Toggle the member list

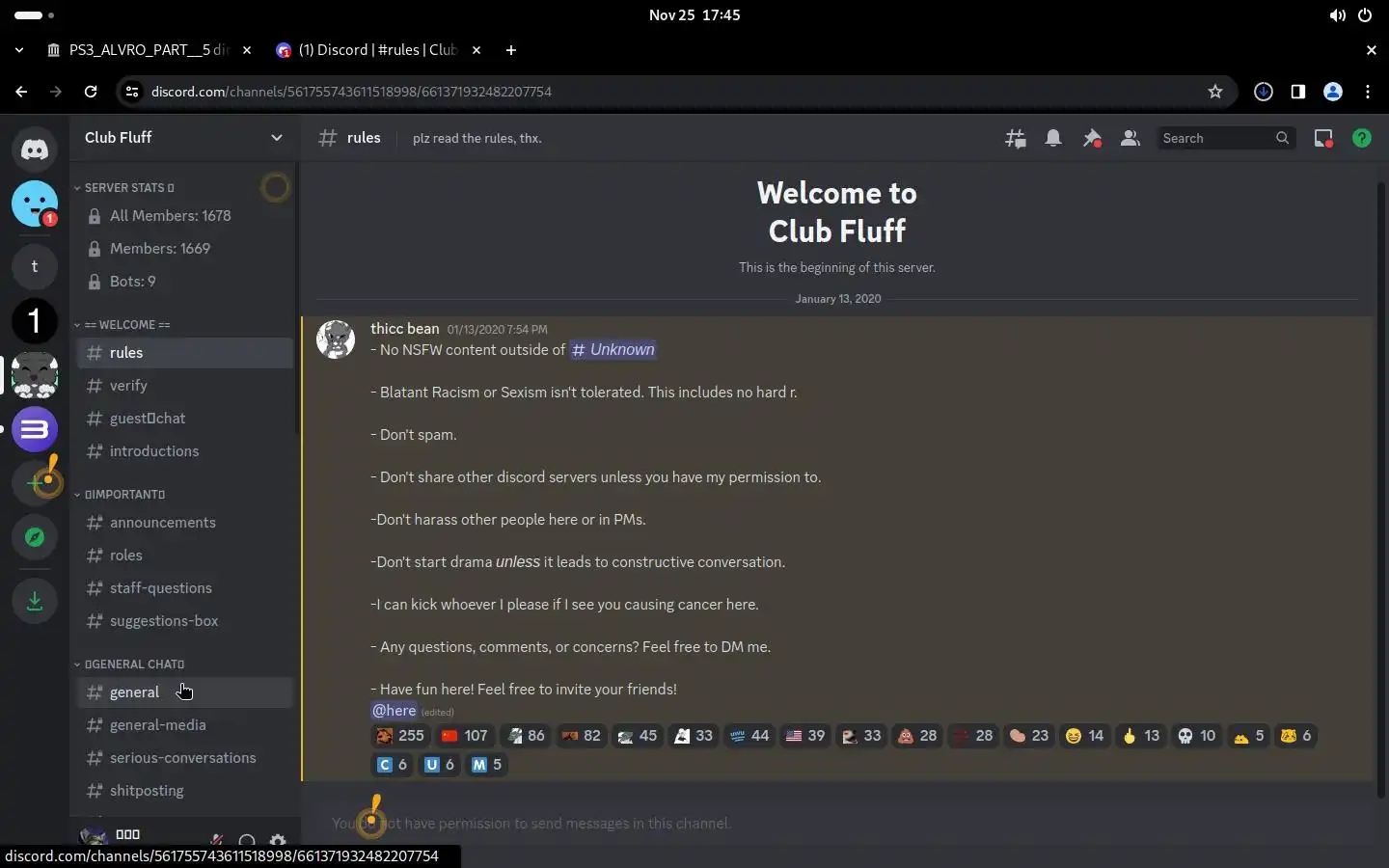[x=1130, y=138]
